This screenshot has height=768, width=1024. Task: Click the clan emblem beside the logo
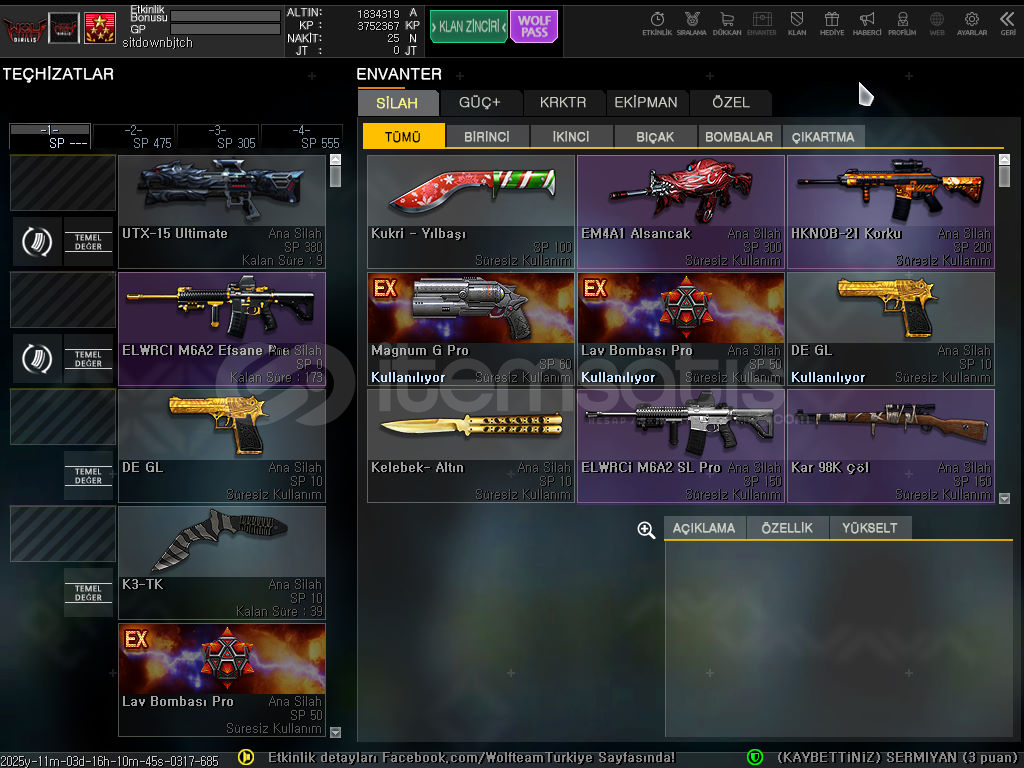[65, 27]
